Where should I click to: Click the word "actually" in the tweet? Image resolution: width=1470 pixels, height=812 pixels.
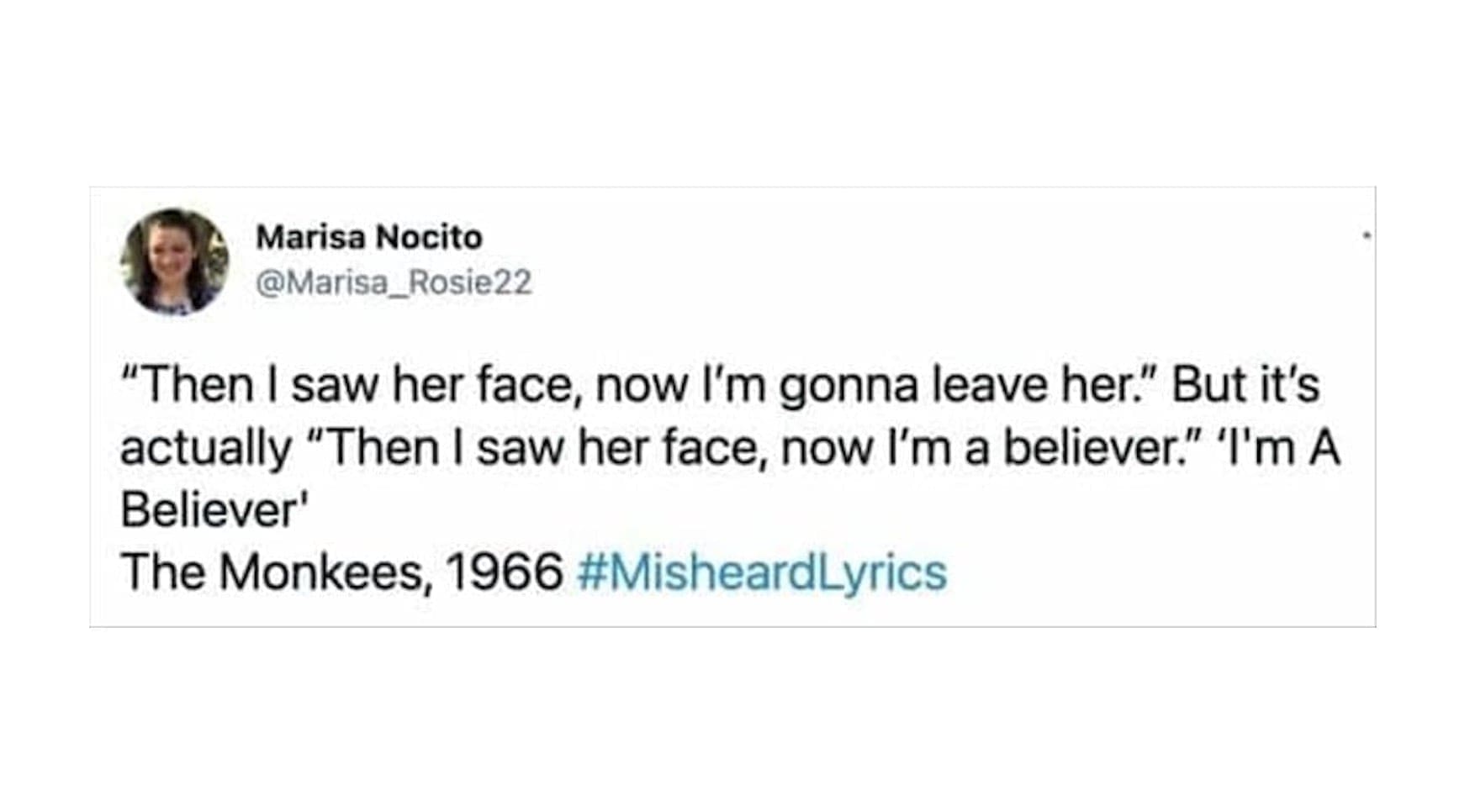204,448
